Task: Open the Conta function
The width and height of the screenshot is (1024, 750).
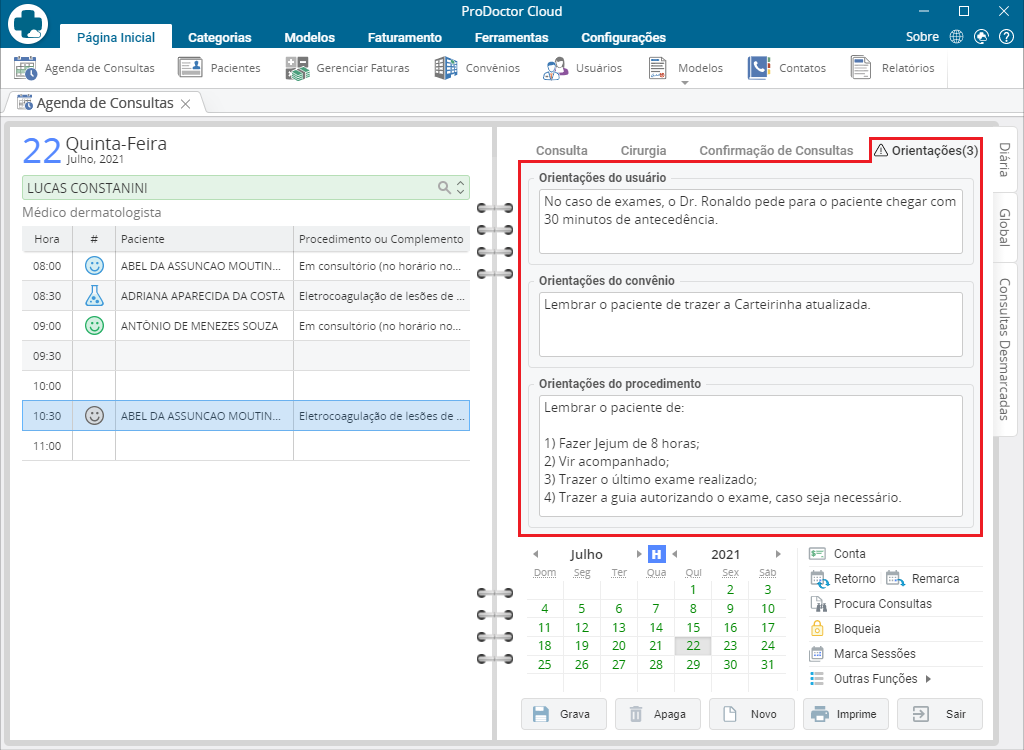Action: [849, 553]
